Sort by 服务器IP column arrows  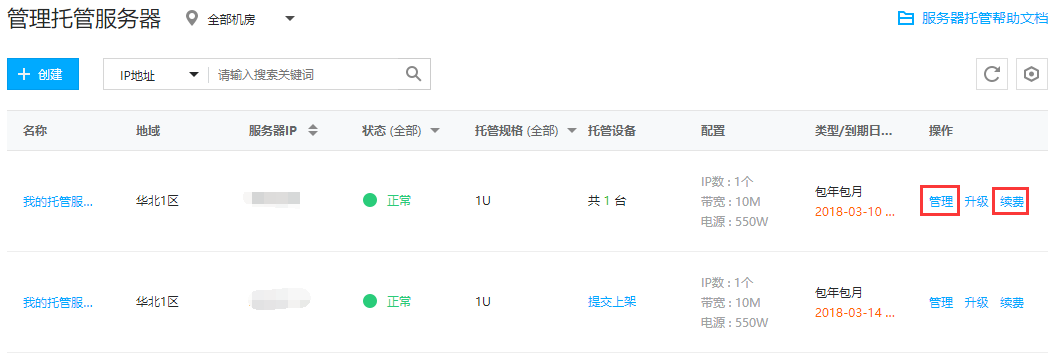pos(312,131)
